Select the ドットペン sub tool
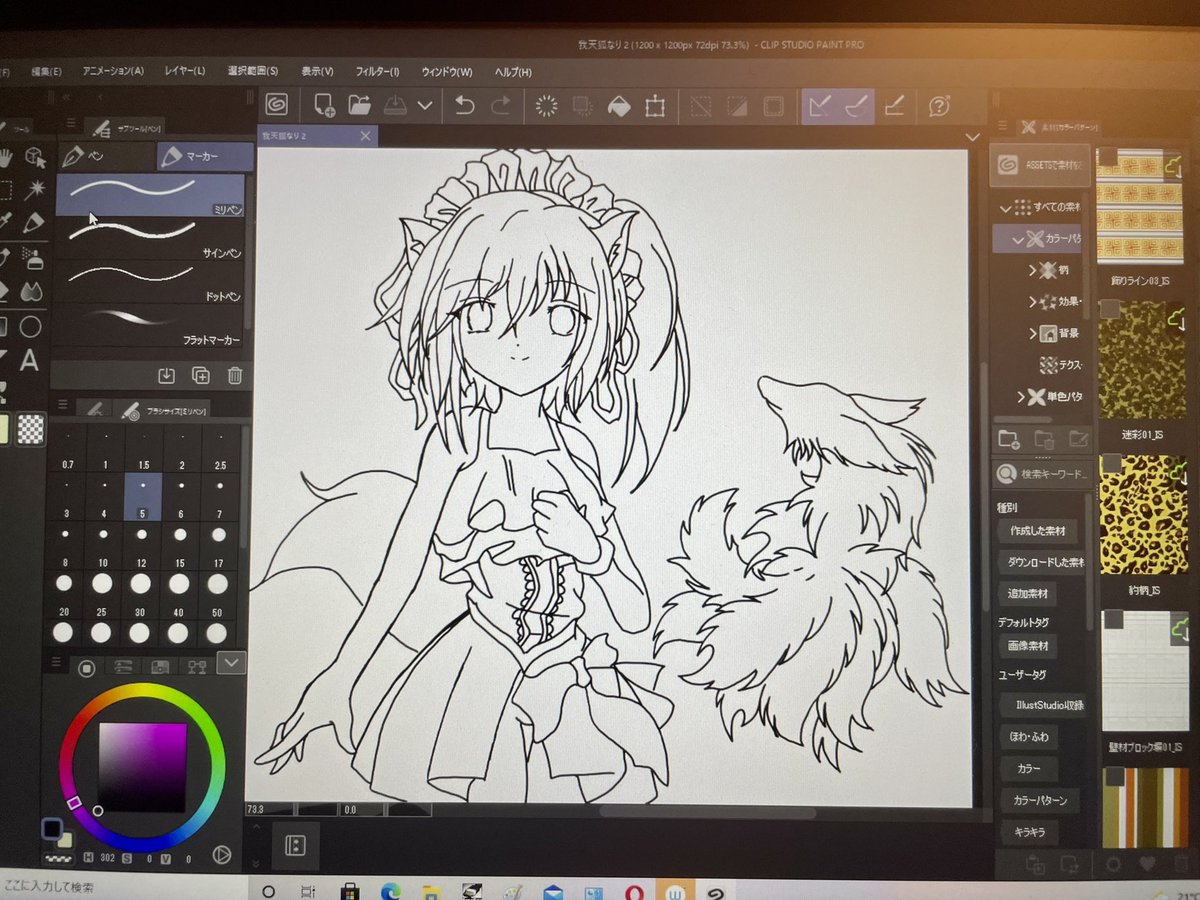The image size is (1200, 900). [x=150, y=282]
